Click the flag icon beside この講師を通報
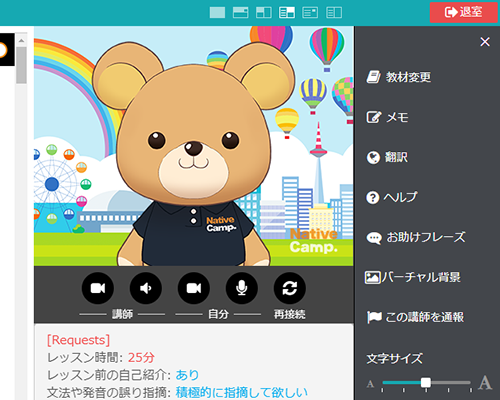 tap(374, 317)
